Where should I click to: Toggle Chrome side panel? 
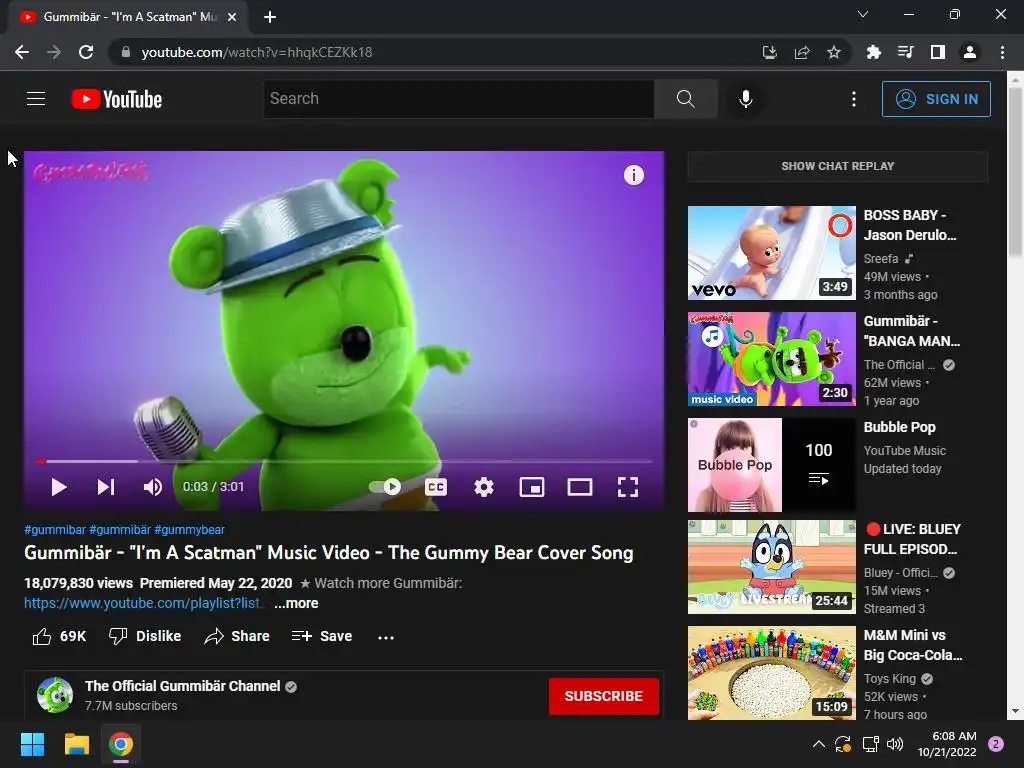click(x=937, y=52)
